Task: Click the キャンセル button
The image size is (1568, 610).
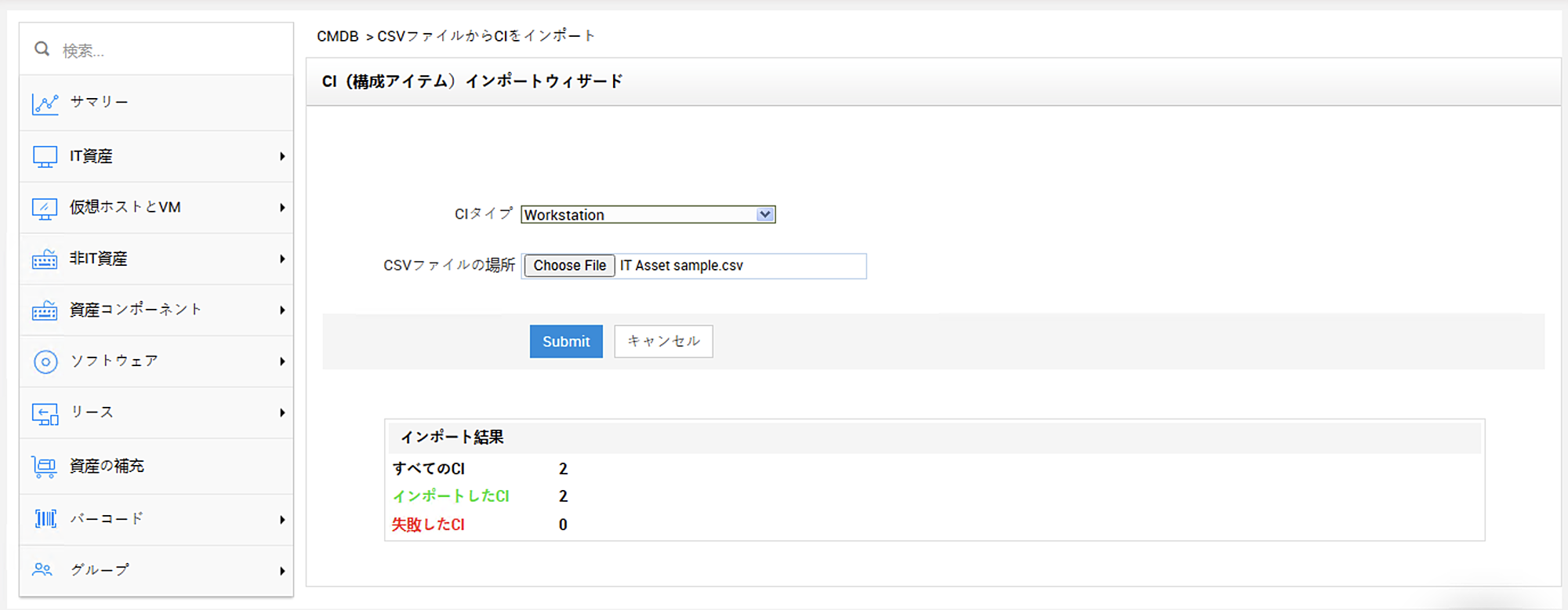Action: [x=663, y=342]
